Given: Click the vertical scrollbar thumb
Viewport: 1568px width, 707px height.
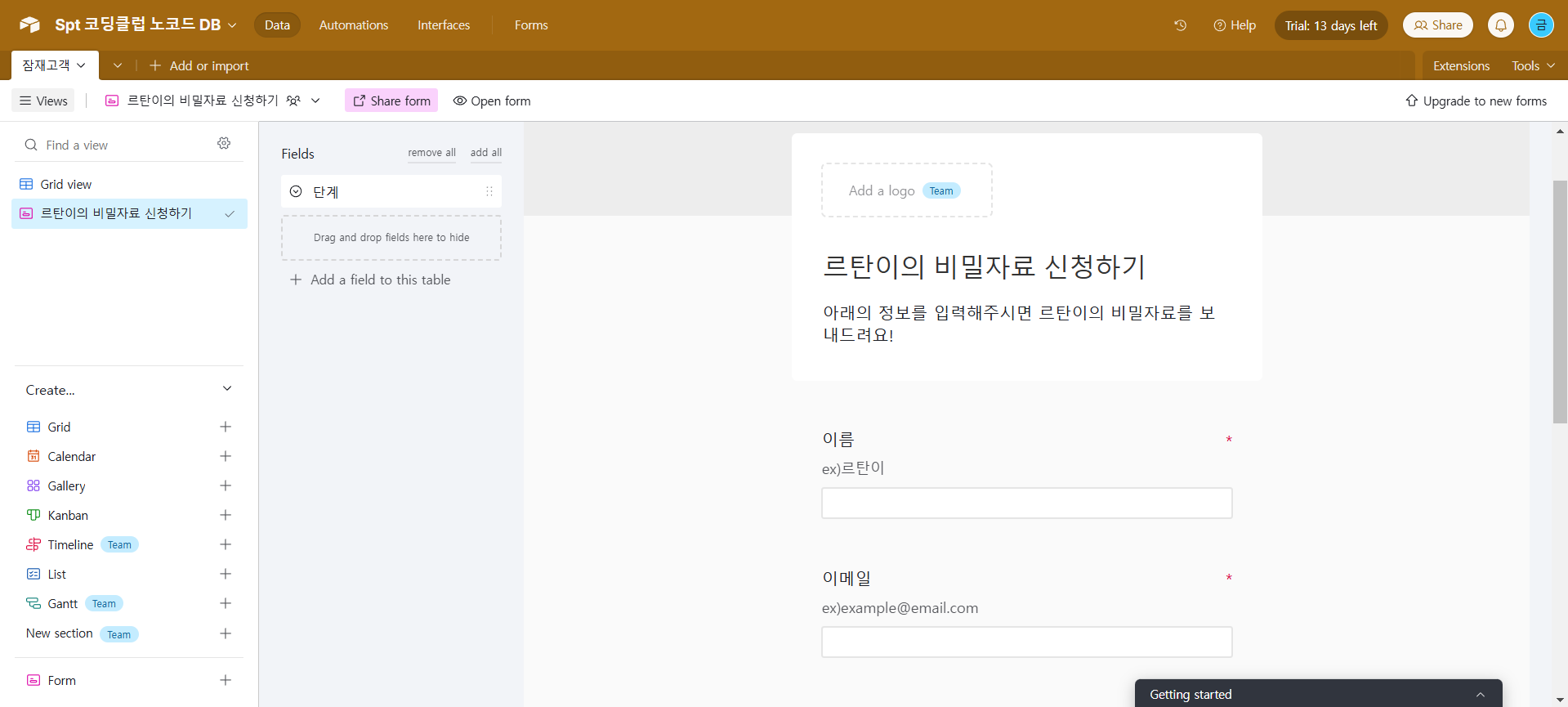Looking at the screenshot, I should (1560, 302).
